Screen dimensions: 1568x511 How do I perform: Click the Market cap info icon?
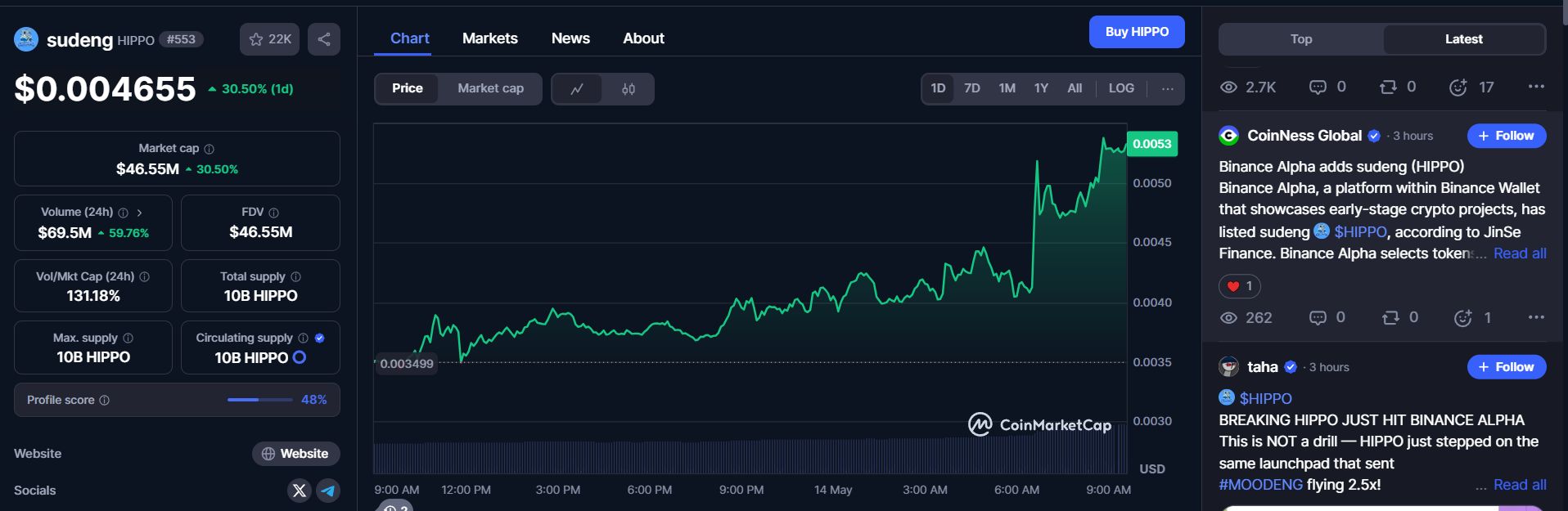coord(209,149)
